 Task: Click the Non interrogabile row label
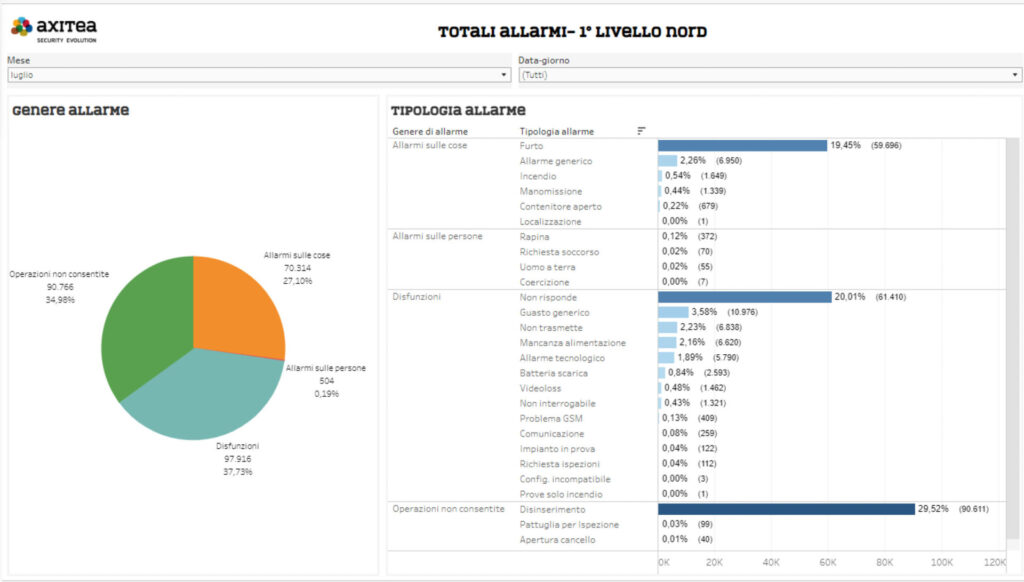coord(557,404)
